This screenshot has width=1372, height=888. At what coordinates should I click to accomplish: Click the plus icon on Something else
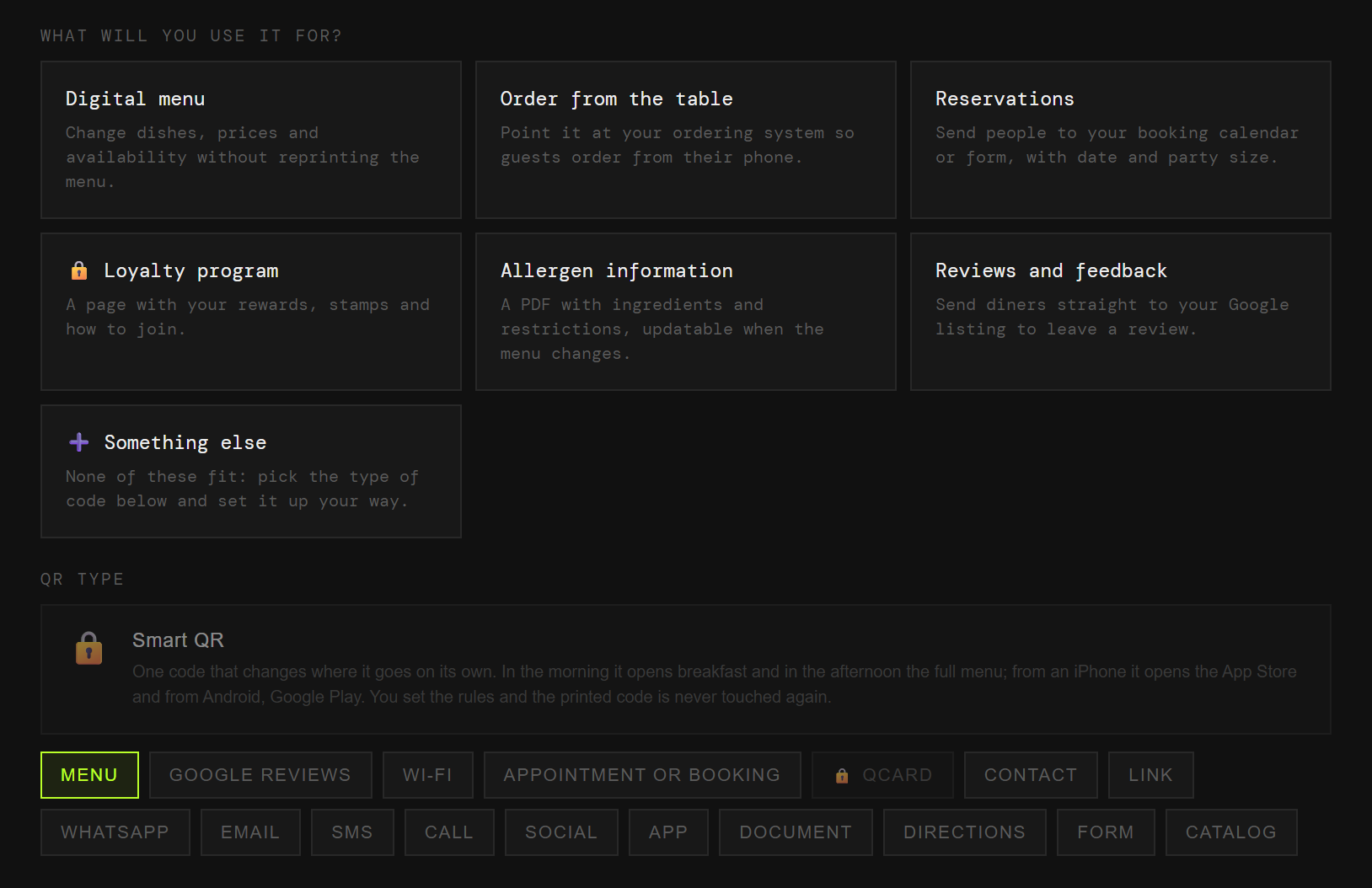pyautogui.click(x=79, y=442)
